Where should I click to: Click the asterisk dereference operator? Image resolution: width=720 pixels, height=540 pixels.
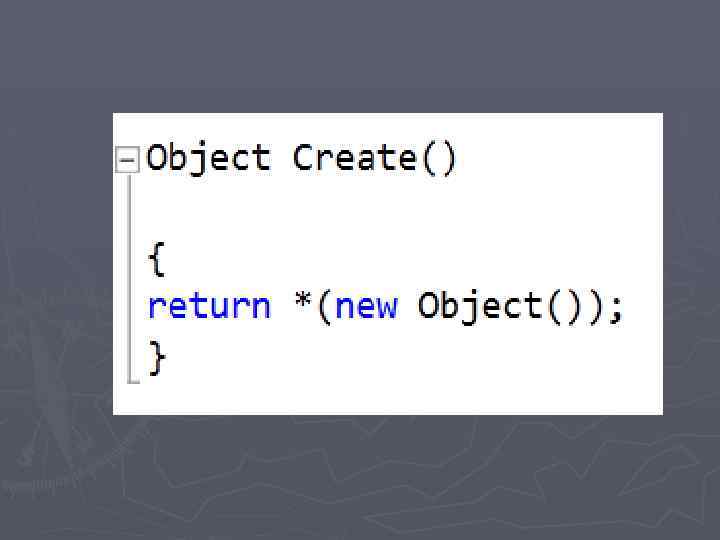(302, 305)
